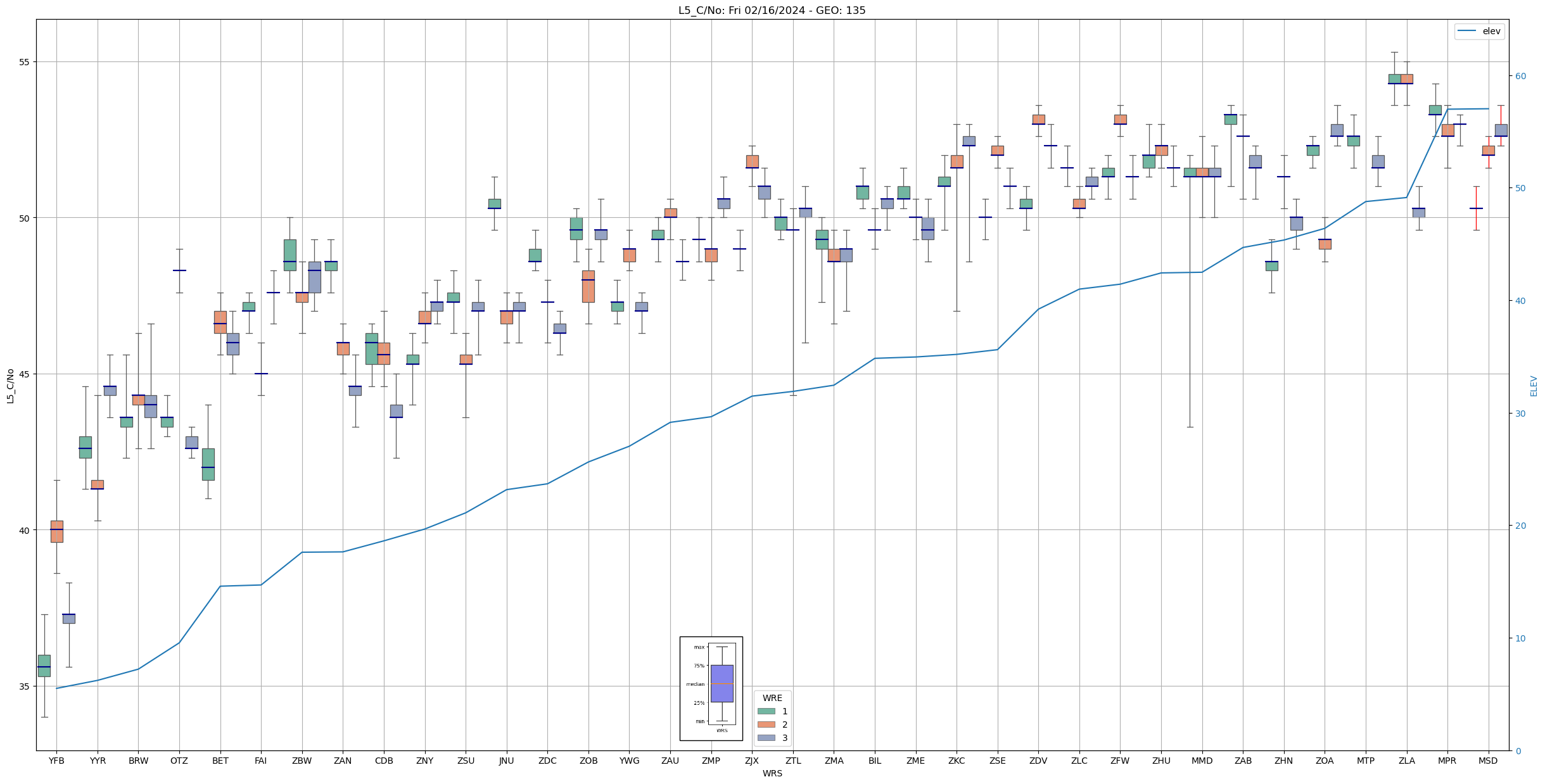Click the MMD station label

tap(1202, 761)
